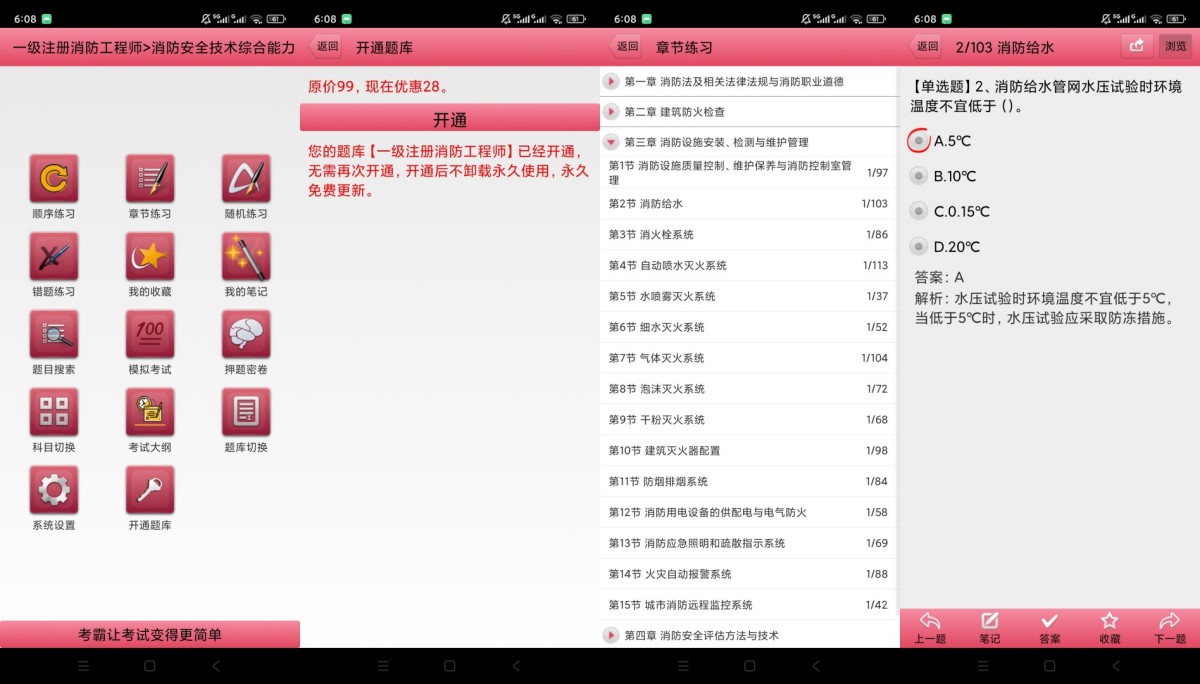Open 第11节 防烟排烟系统 section
Screen dimensions: 1200x684
point(750,482)
